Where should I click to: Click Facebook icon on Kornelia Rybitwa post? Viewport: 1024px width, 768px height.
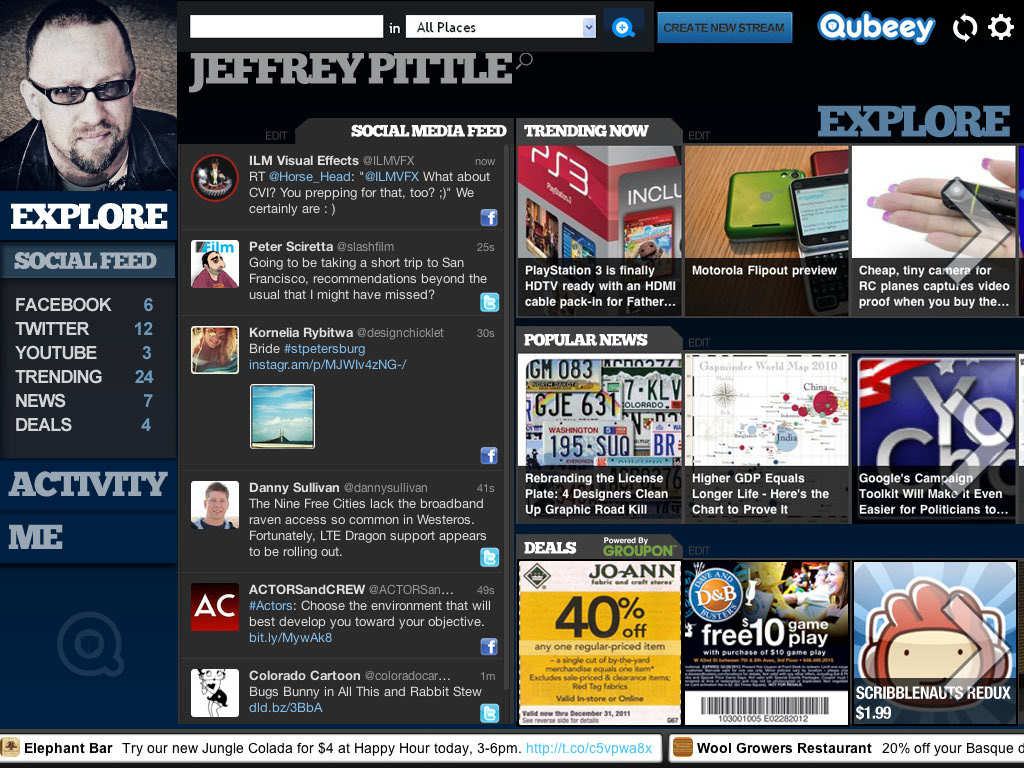(489, 455)
